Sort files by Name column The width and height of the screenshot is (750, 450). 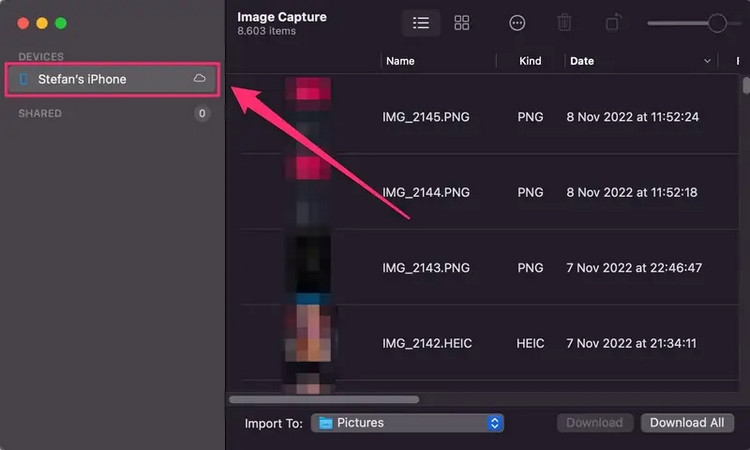400,61
